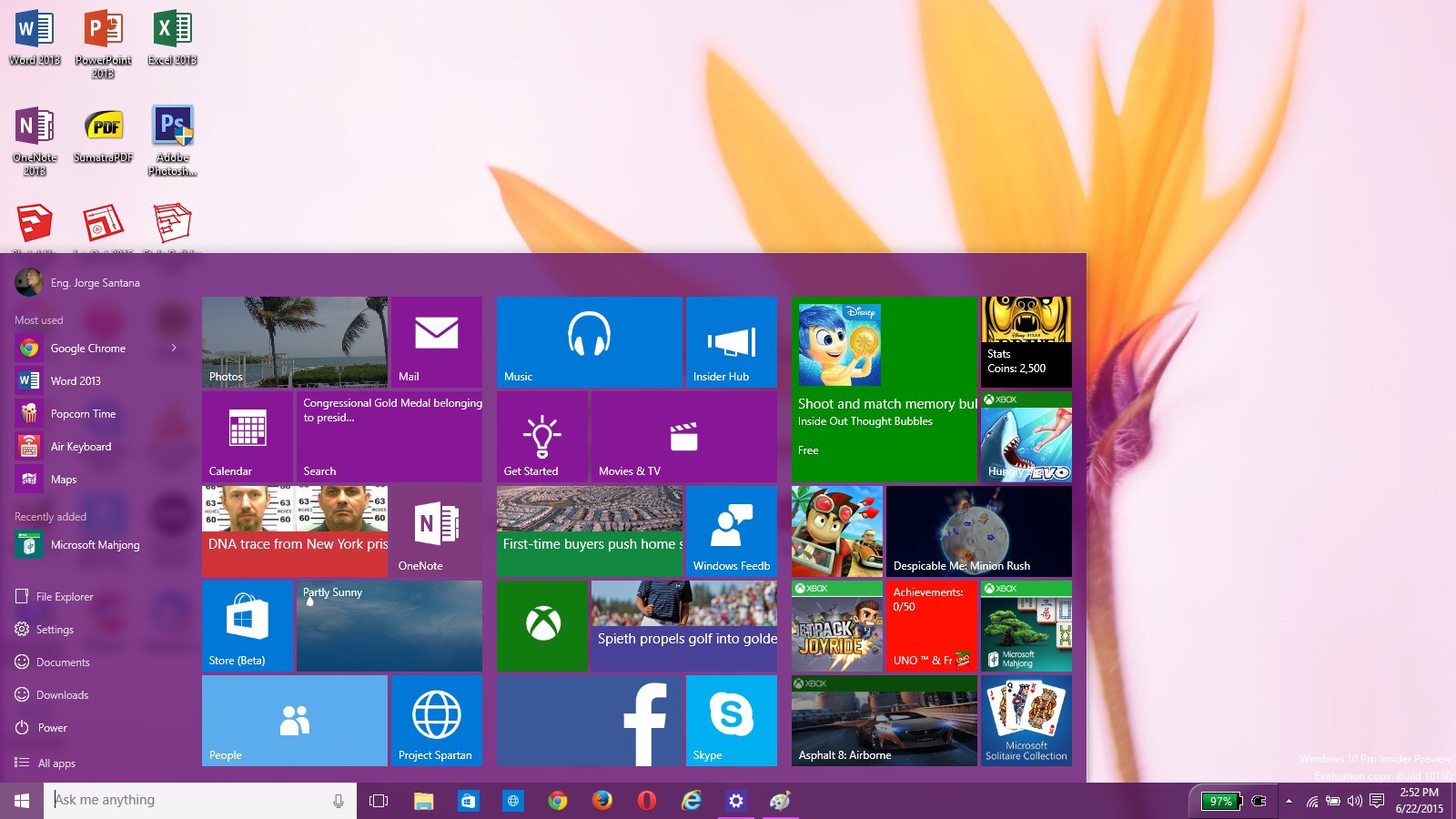Image resolution: width=1456 pixels, height=819 pixels.
Task: Click the Cortana microphone icon
Action: click(339, 801)
